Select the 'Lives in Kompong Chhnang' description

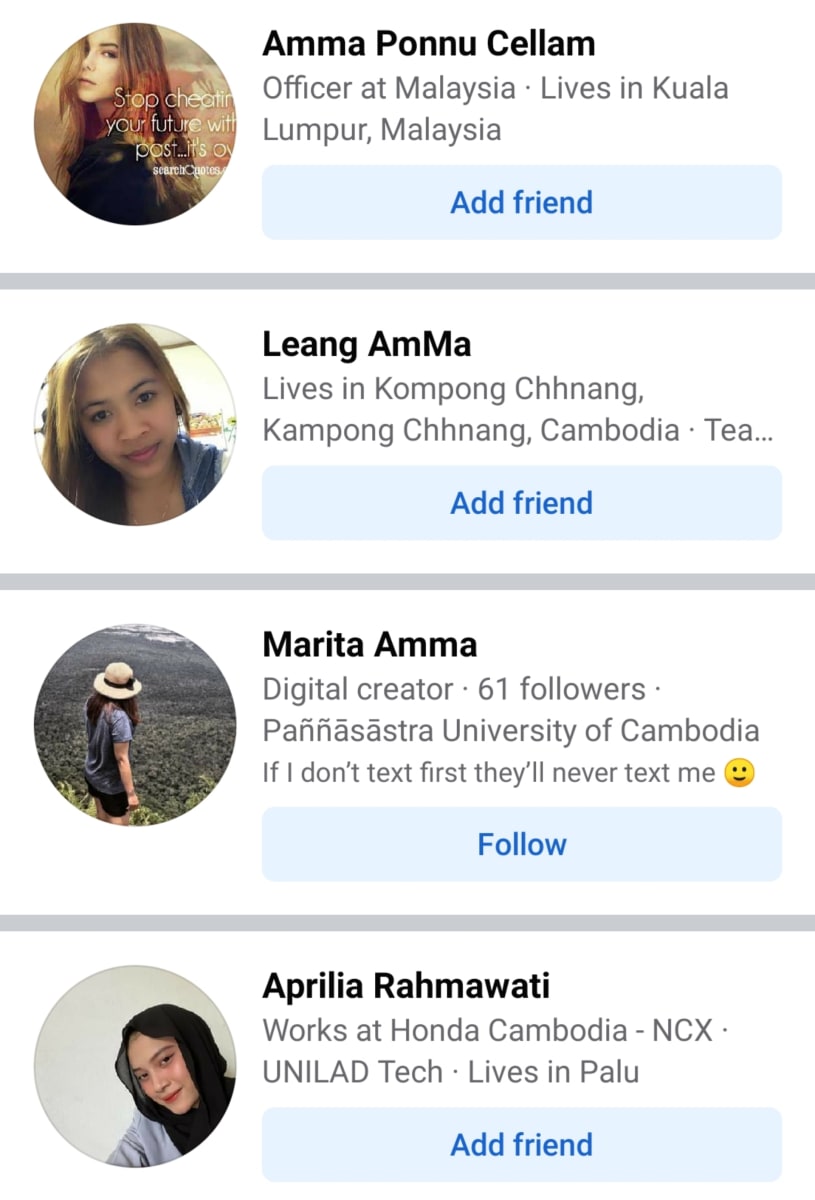tap(452, 389)
